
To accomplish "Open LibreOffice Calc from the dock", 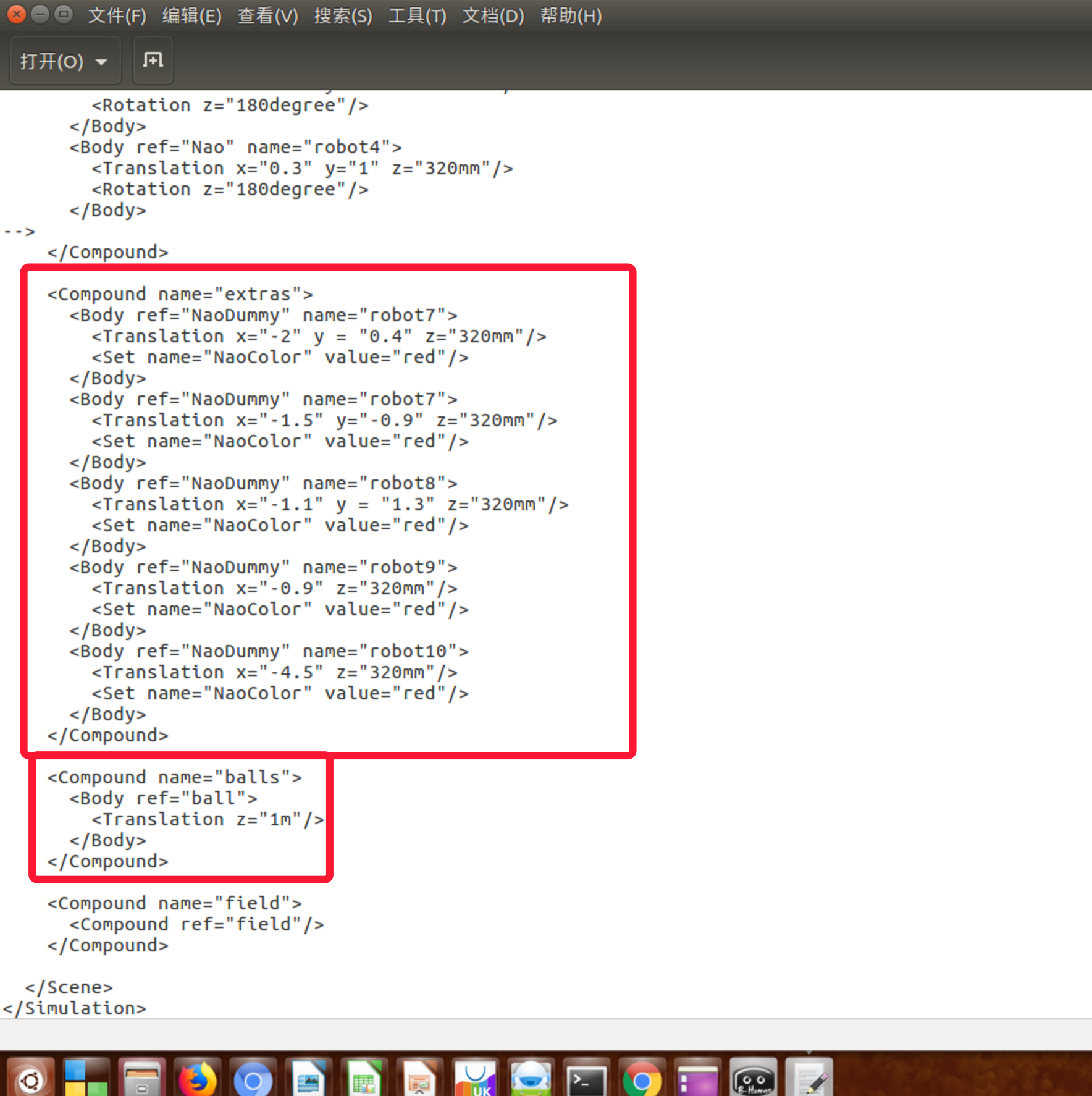I will pyautogui.click(x=364, y=1078).
